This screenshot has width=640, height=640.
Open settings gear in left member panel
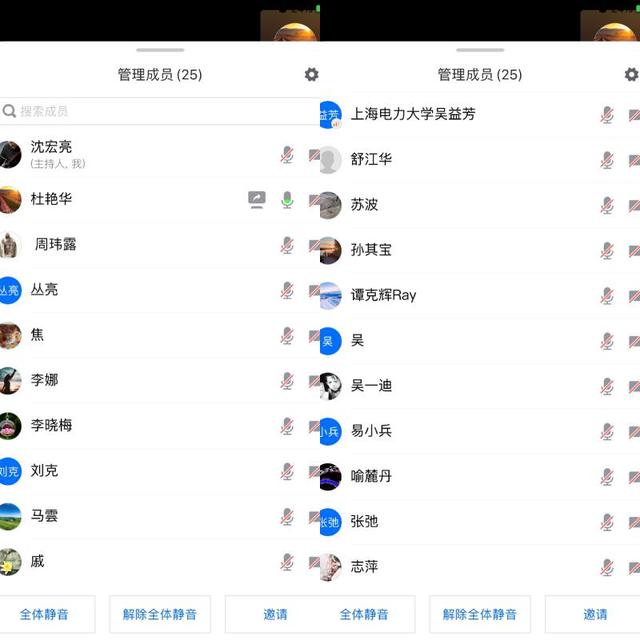point(311,74)
